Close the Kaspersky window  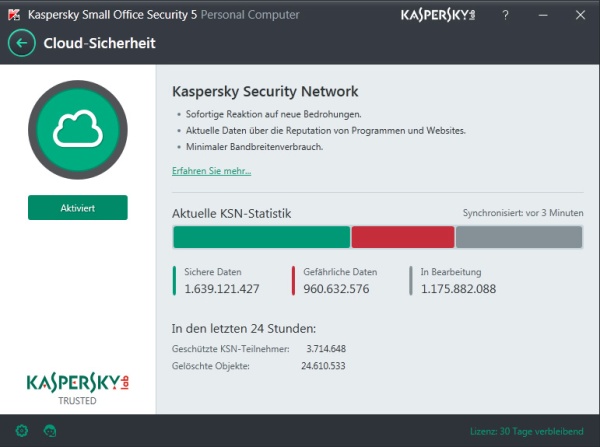pyautogui.click(x=580, y=15)
